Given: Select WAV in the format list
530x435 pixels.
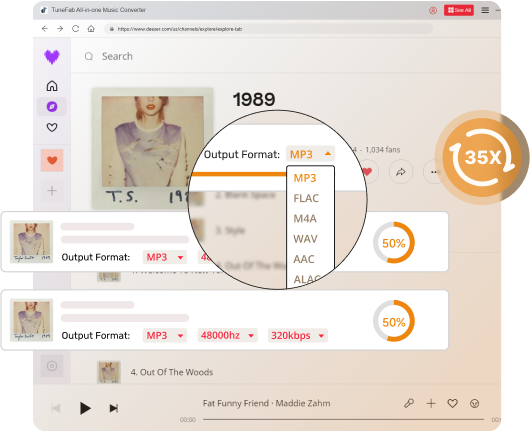Looking at the screenshot, I should pyautogui.click(x=306, y=239).
